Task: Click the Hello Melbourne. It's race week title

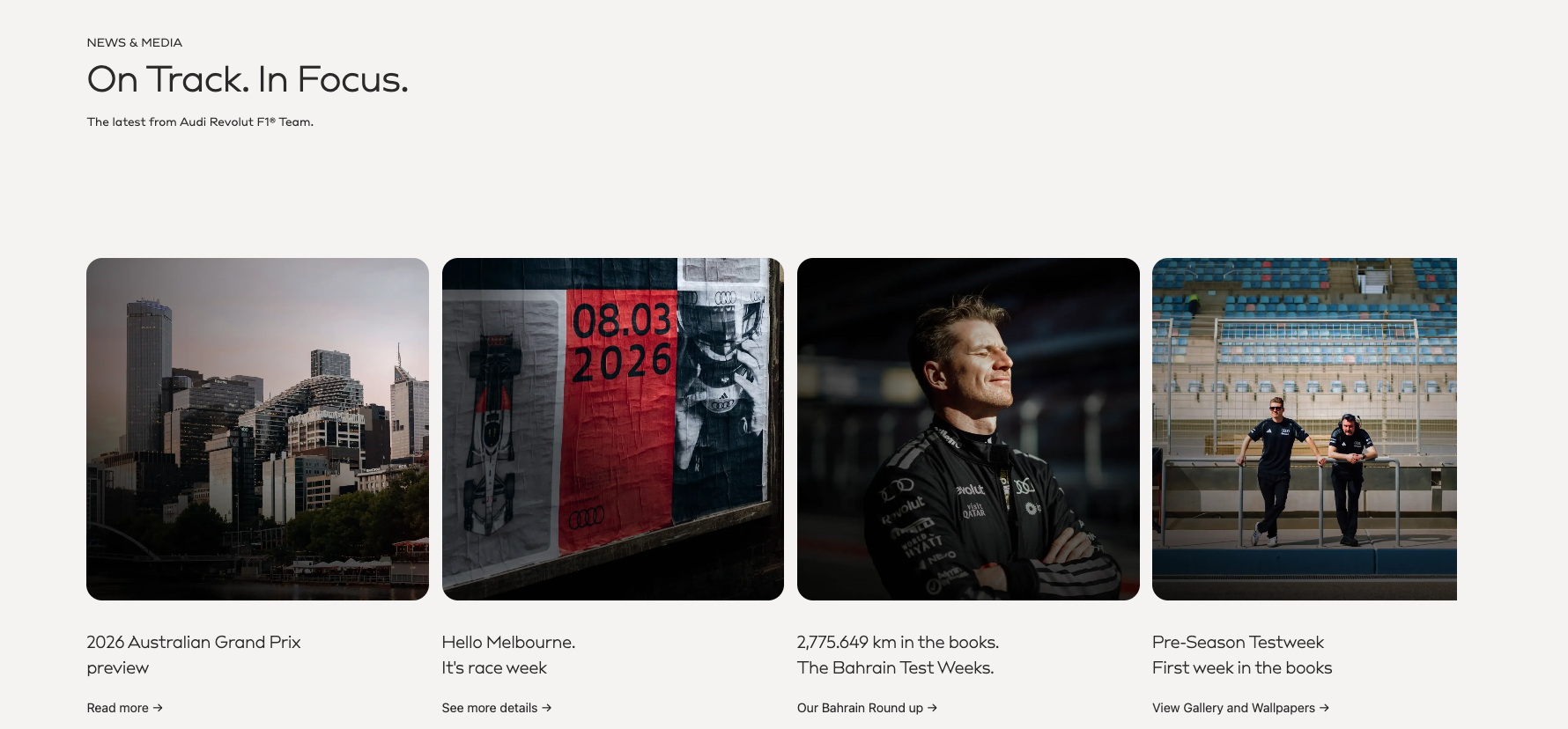Action: [508, 655]
